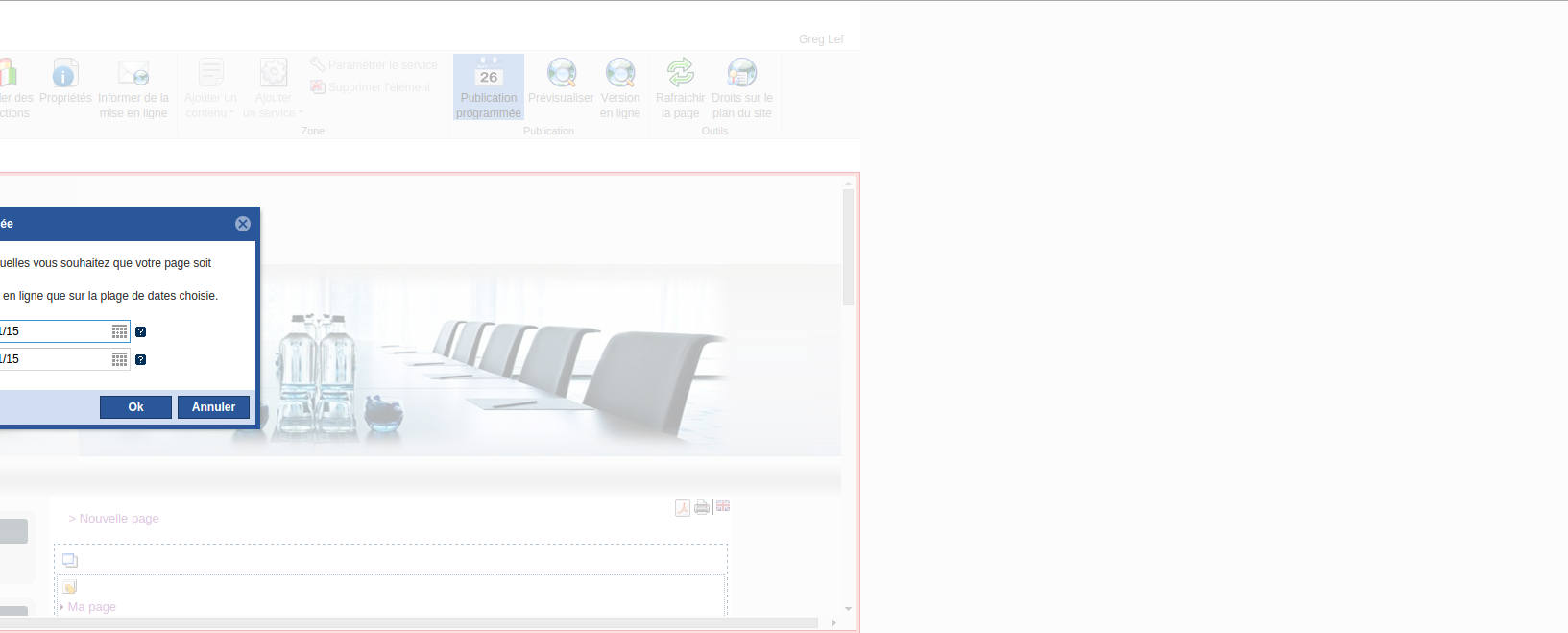Click the Nouvelle page breadcrumb link
Viewport: 1568px width, 633px height.
click(x=119, y=519)
